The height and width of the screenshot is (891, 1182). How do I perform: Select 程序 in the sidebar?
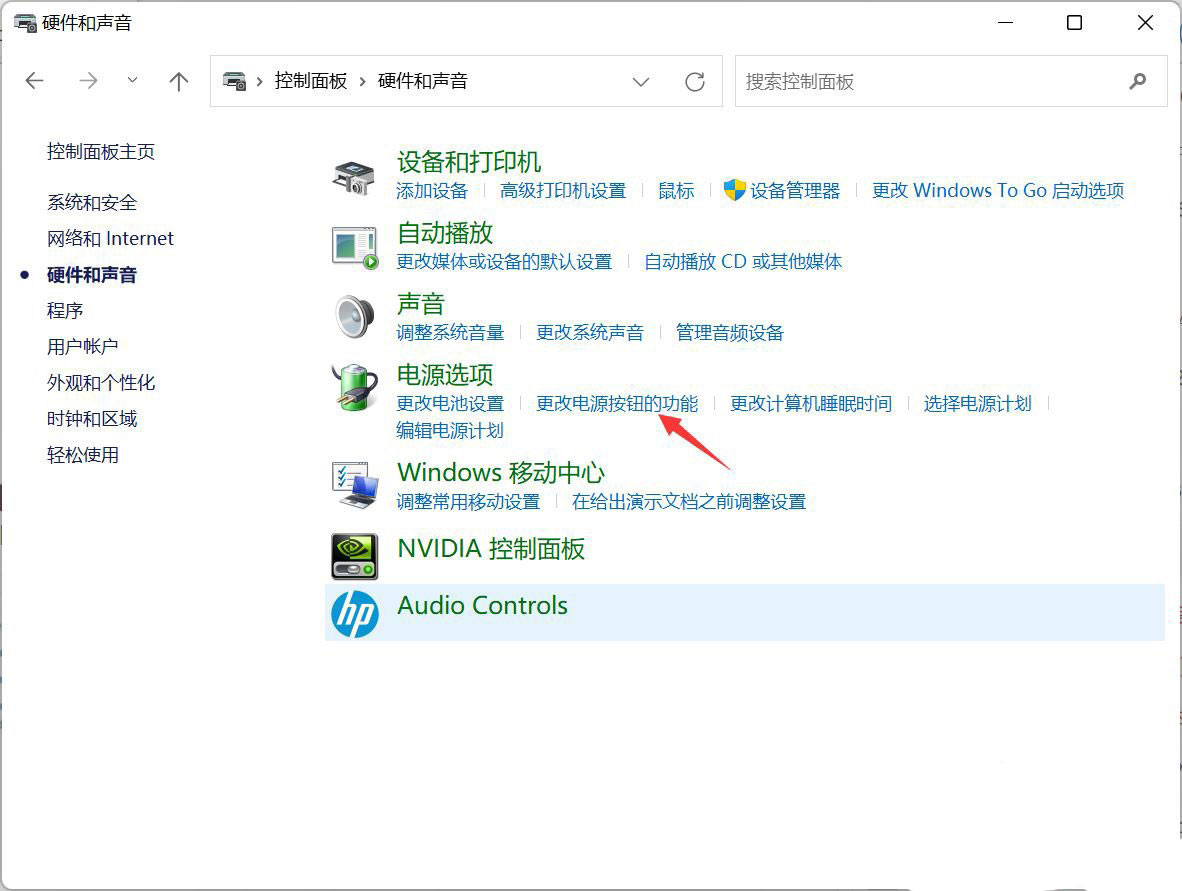pos(66,310)
